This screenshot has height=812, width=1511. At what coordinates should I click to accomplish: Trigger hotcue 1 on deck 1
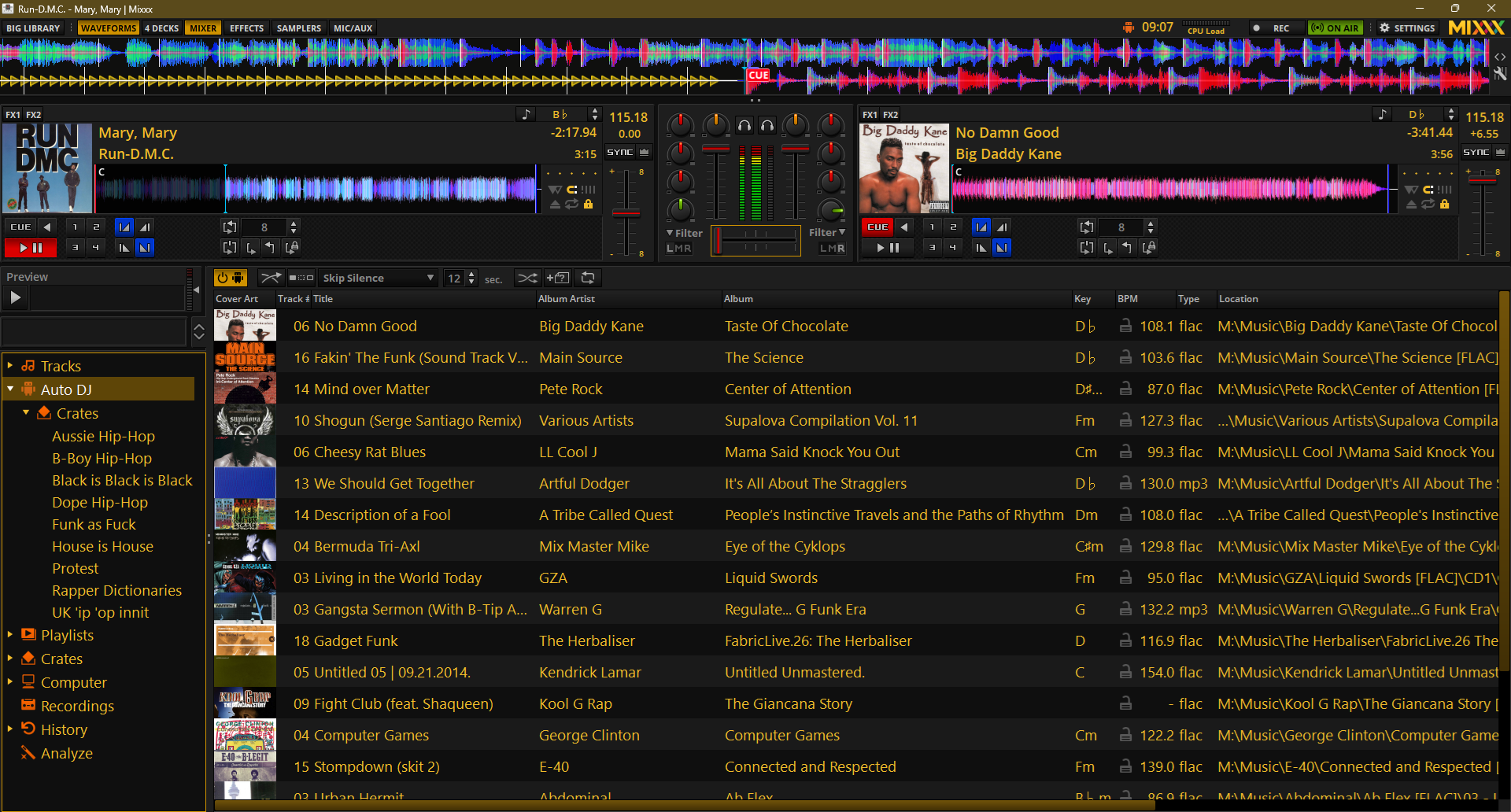coord(75,227)
